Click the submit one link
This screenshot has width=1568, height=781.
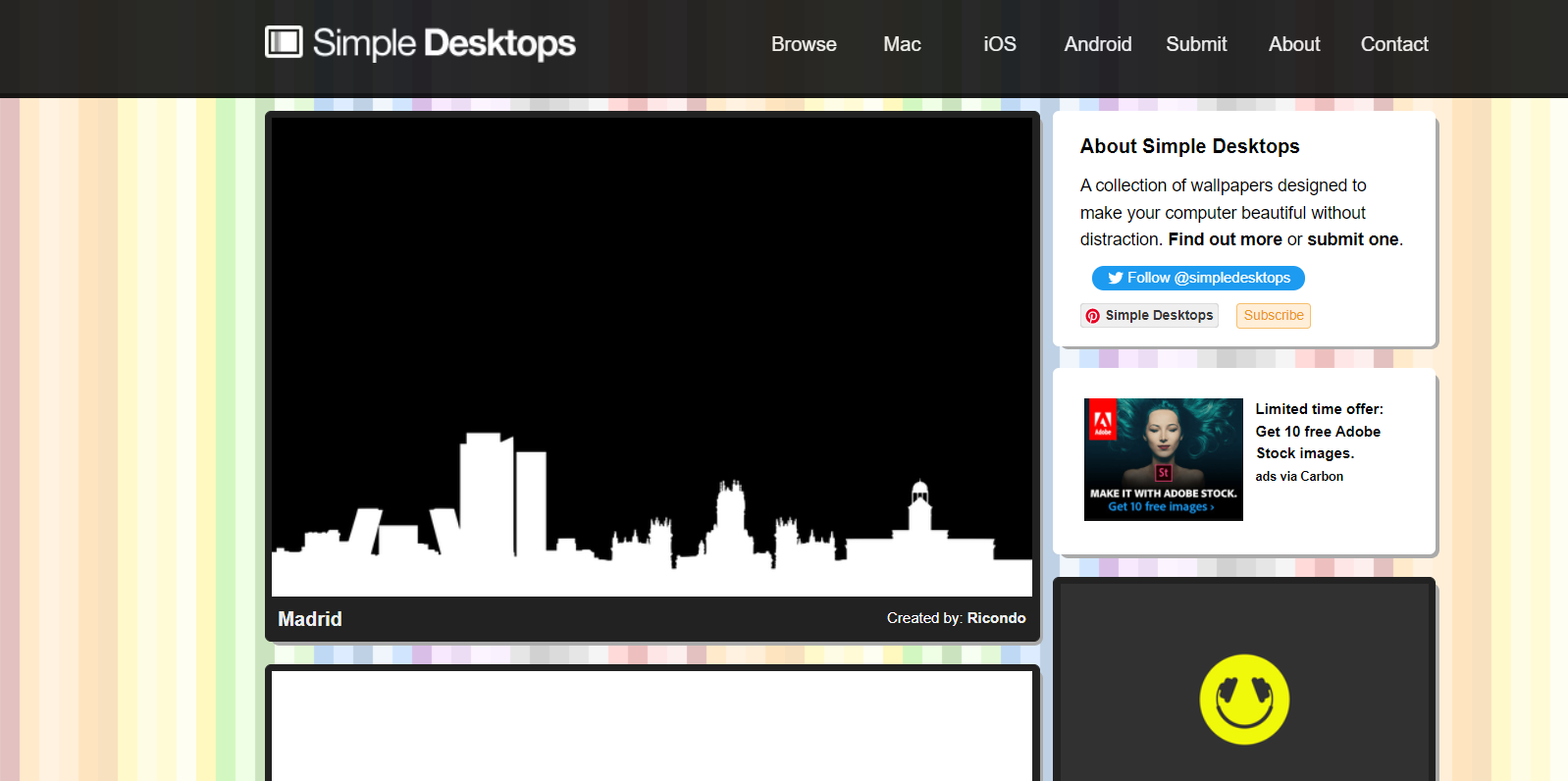tap(1353, 239)
